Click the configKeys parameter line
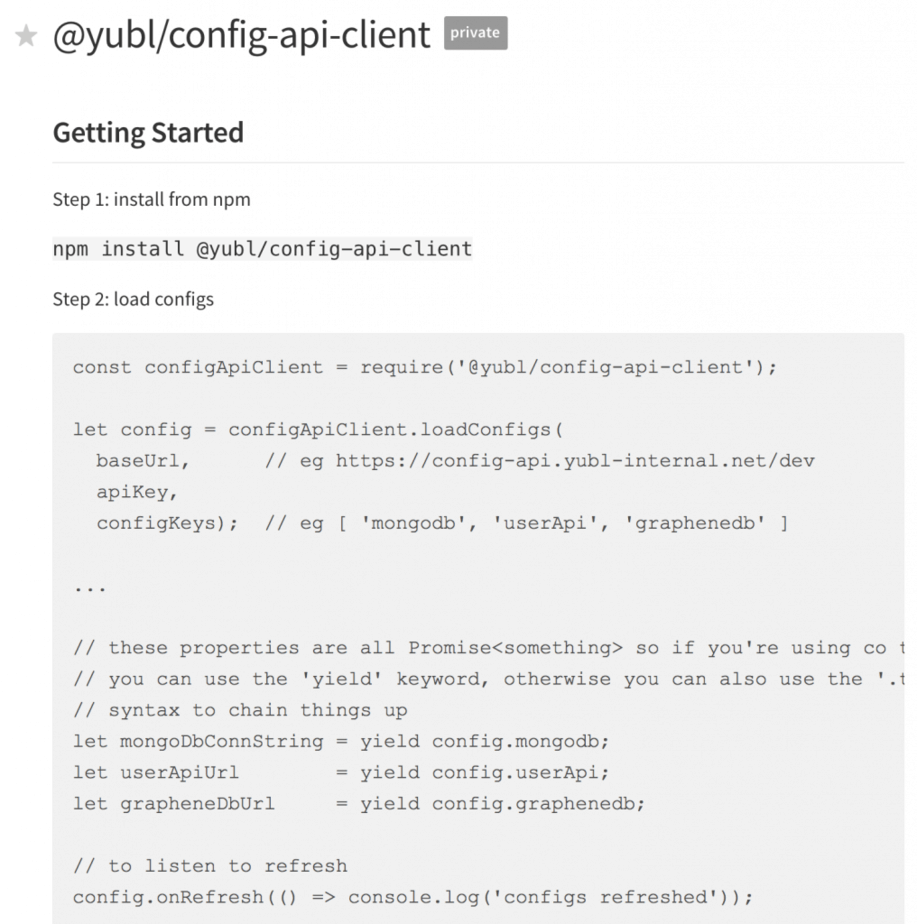917x924 pixels. 441,523
